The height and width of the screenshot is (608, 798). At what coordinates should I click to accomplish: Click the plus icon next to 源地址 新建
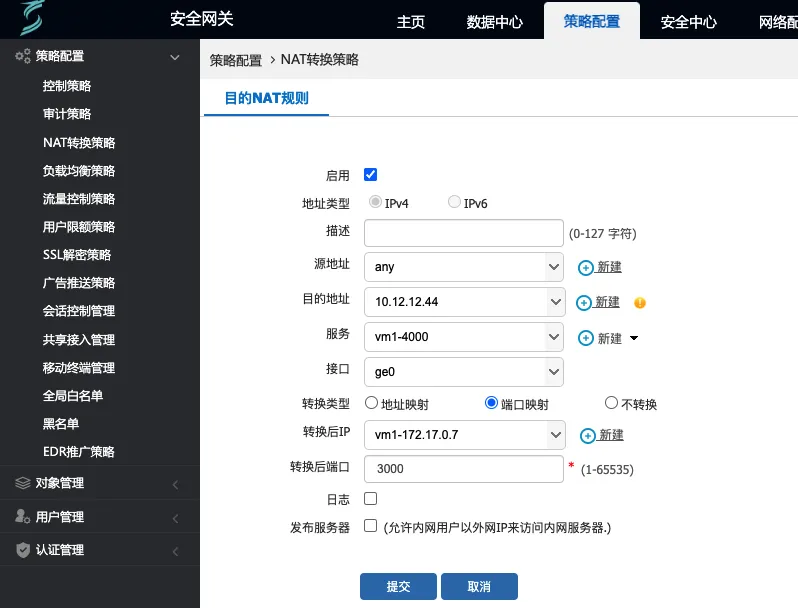pos(586,268)
